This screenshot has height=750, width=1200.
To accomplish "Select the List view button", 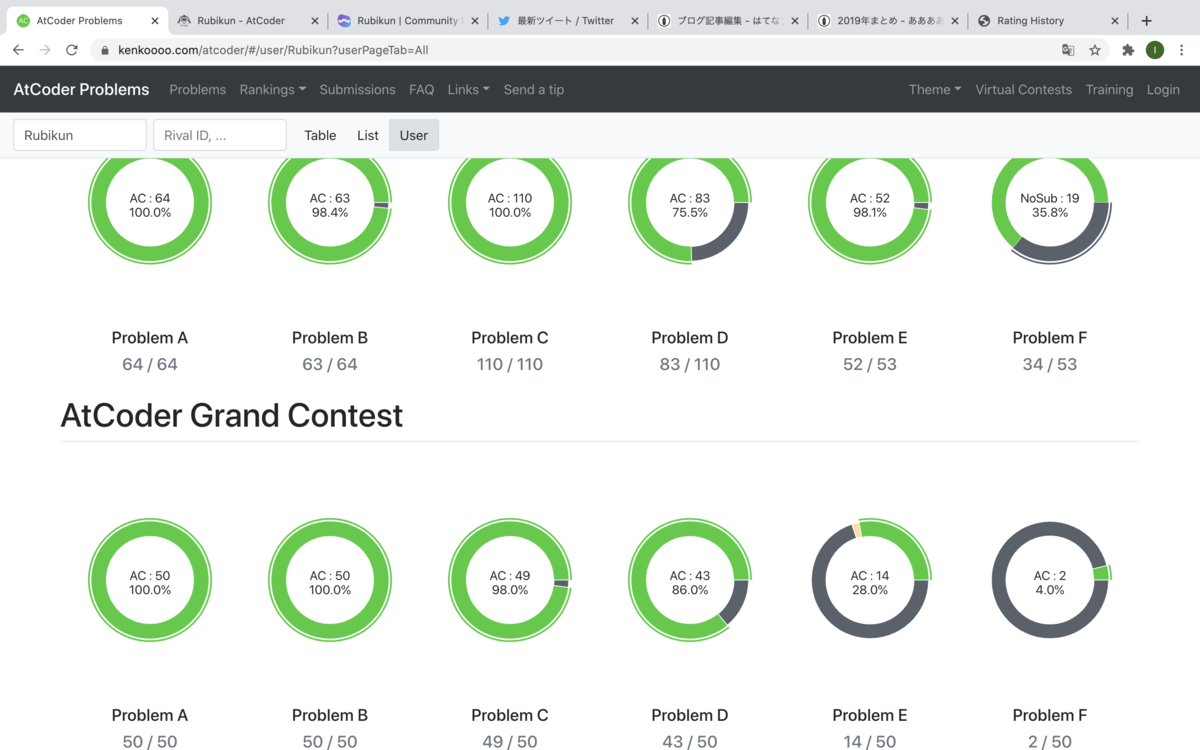I will (x=368, y=135).
